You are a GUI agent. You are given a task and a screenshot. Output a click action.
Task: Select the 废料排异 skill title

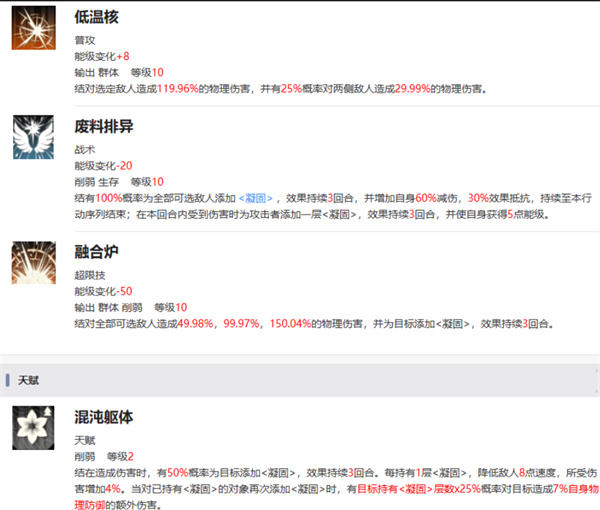tap(103, 128)
